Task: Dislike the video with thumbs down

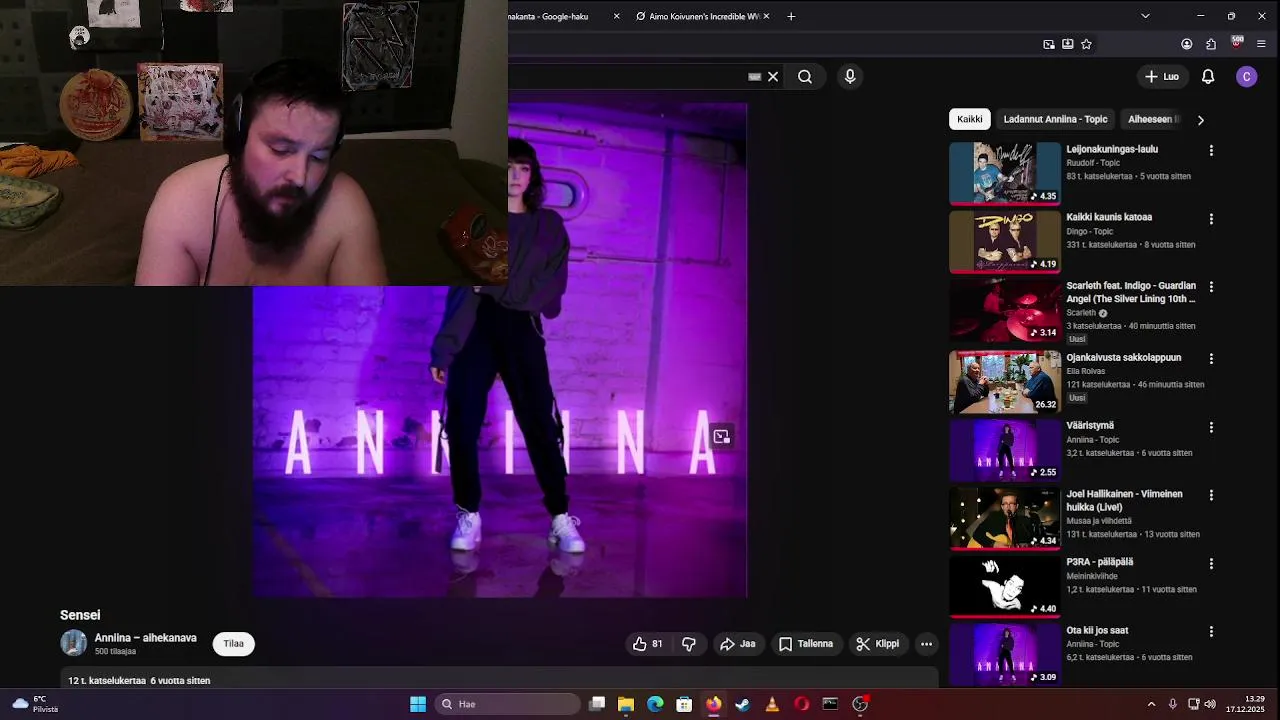Action: coord(689,644)
